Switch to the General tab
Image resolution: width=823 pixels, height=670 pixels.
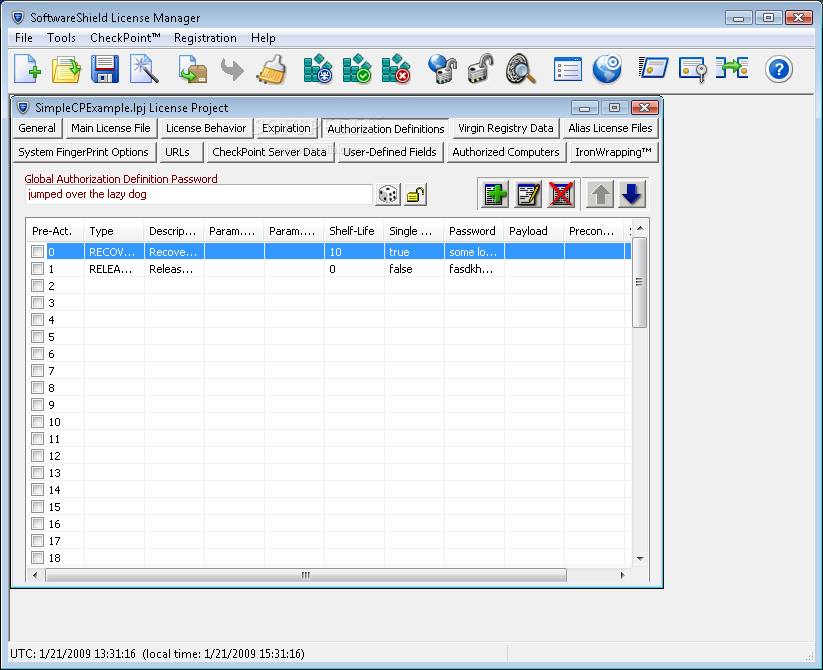click(x=37, y=128)
